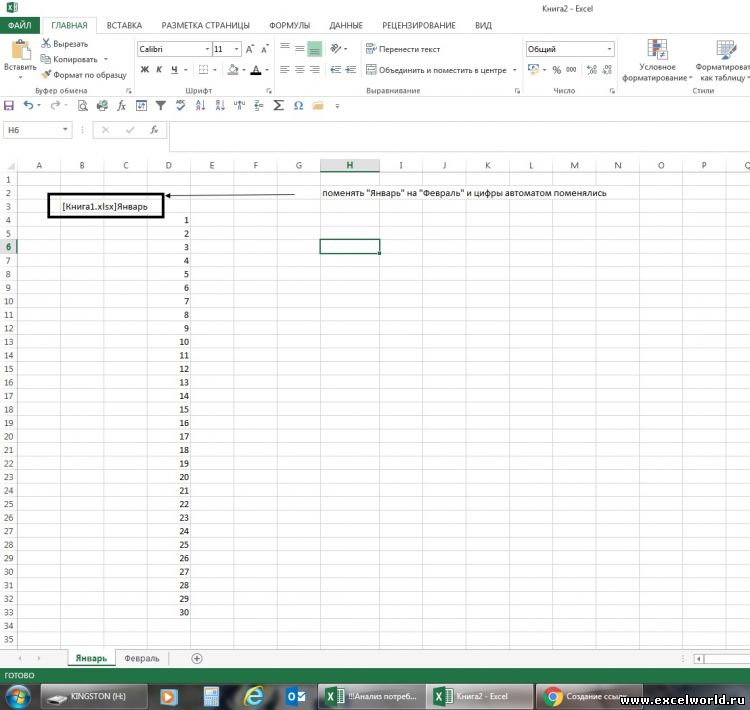This screenshot has width=750, height=710.
Task: Click the decrease decimal places icon
Action: 607,70
